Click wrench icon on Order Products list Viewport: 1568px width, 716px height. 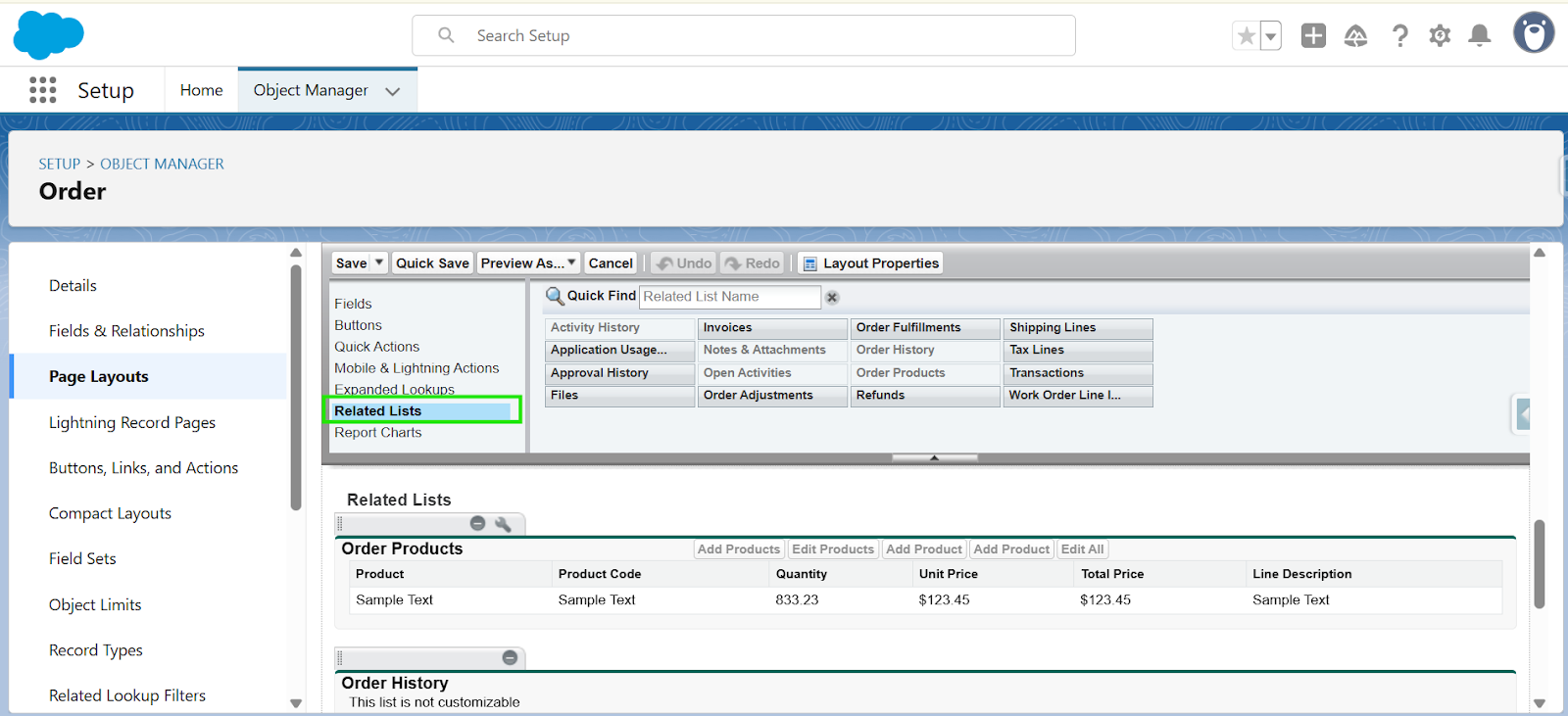pos(503,524)
